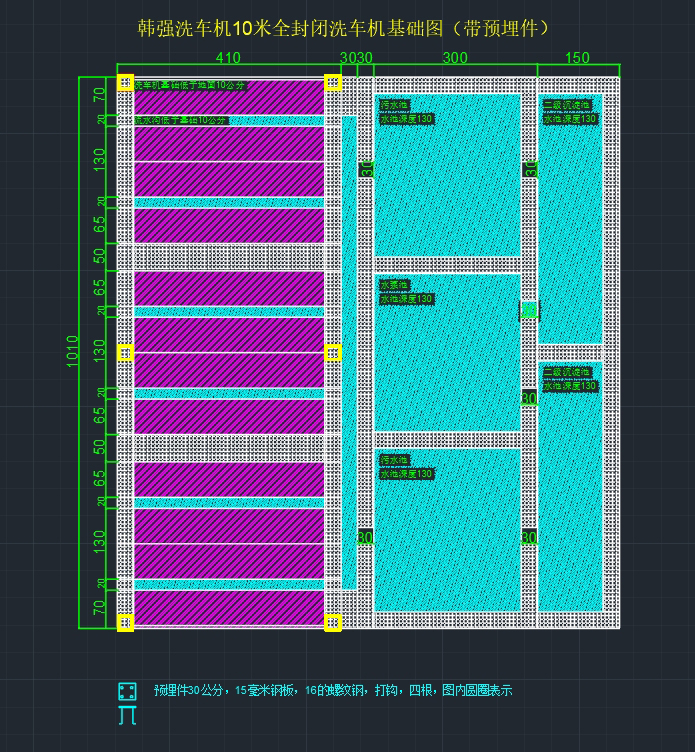Screen dimensions: 695x752
Task: Click the 二级沉淀池 label in upper right pool
Action: pyautogui.click(x=566, y=105)
